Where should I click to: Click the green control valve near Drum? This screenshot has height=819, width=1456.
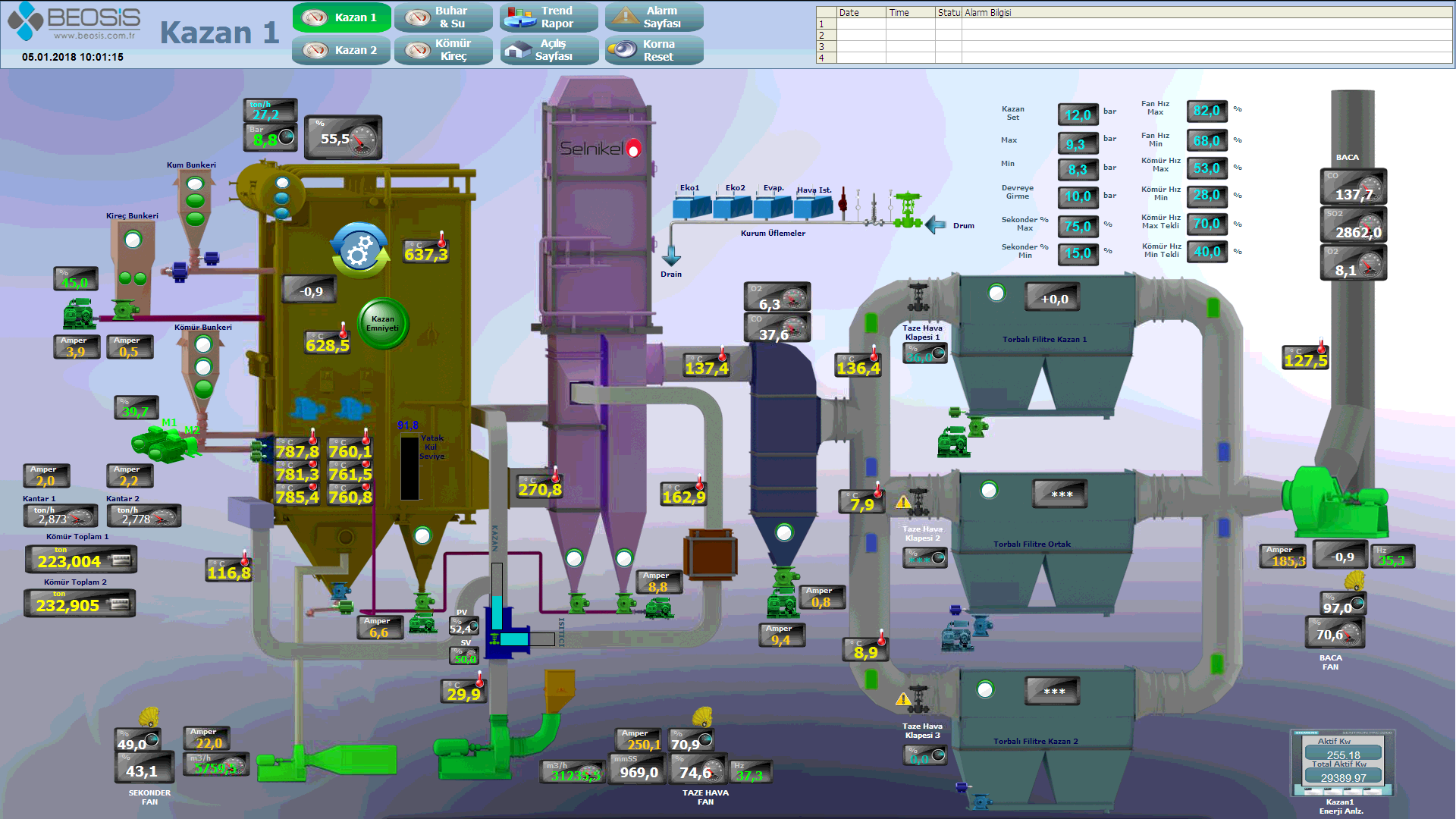(x=907, y=210)
